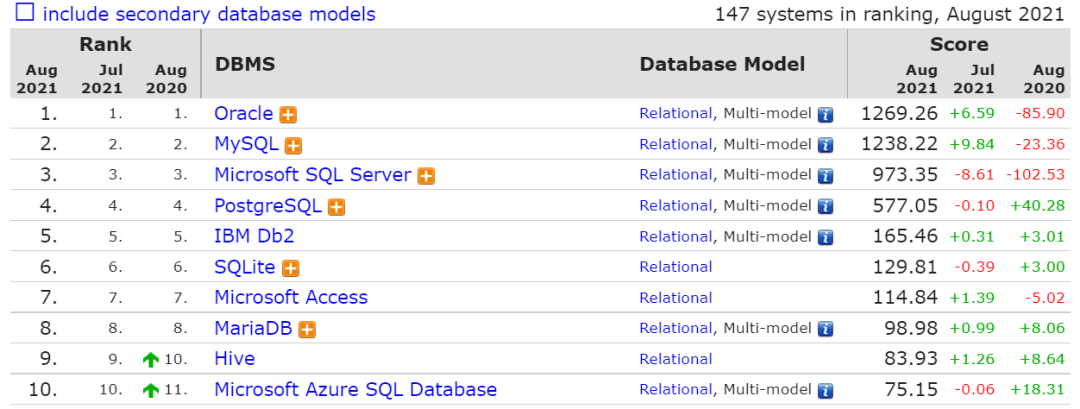Image resolution: width=1080 pixels, height=409 pixels.
Task: Click the info icon in the Oracle row
Action: pyautogui.click(x=826, y=114)
